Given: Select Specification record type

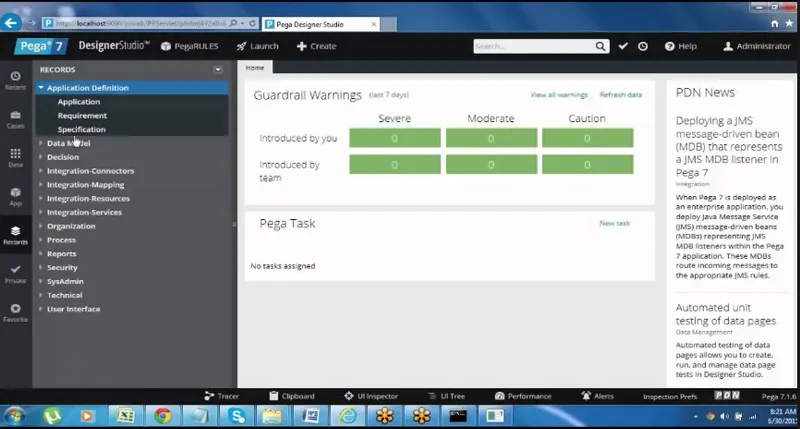Looking at the screenshot, I should click(82, 129).
